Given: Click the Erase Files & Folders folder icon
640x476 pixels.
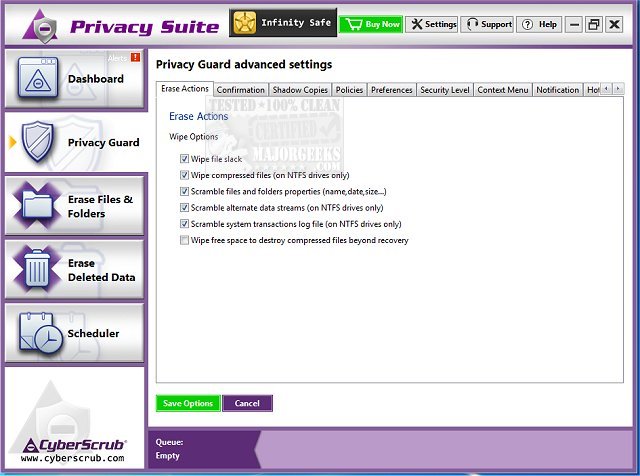Looking at the screenshot, I should [x=37, y=205].
